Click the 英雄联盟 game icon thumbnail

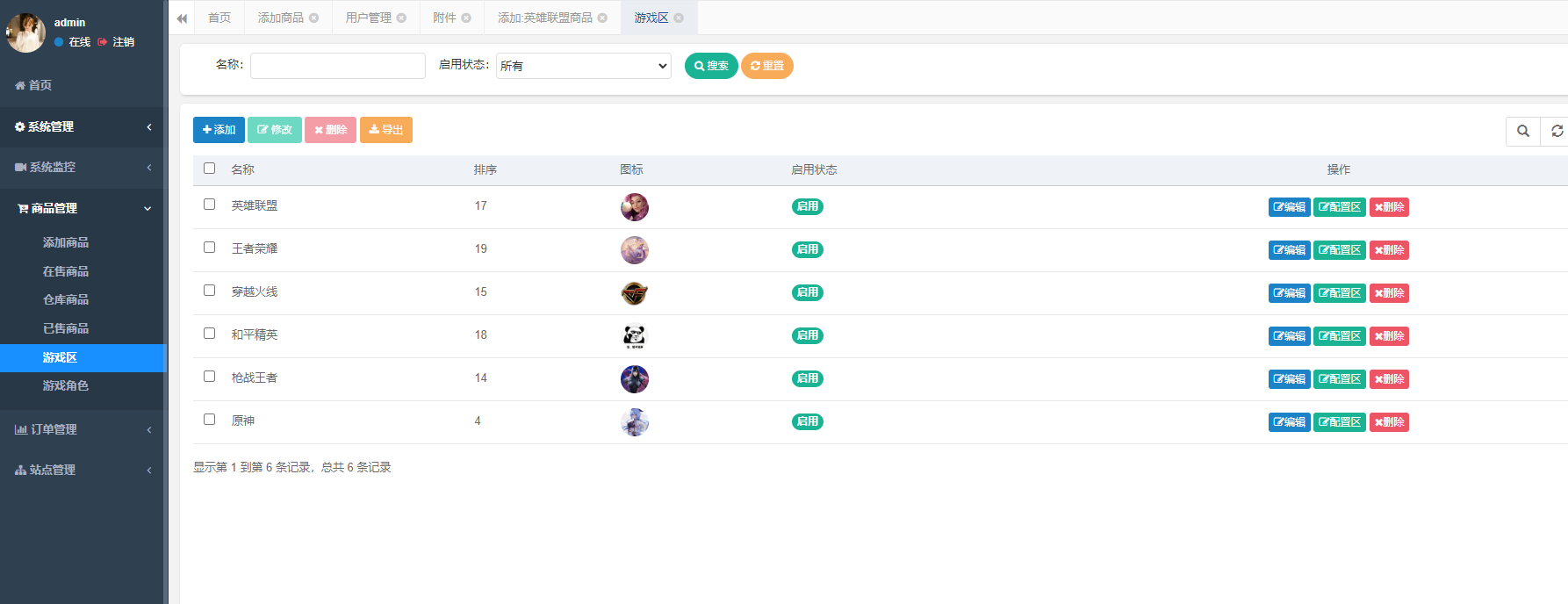(x=634, y=207)
